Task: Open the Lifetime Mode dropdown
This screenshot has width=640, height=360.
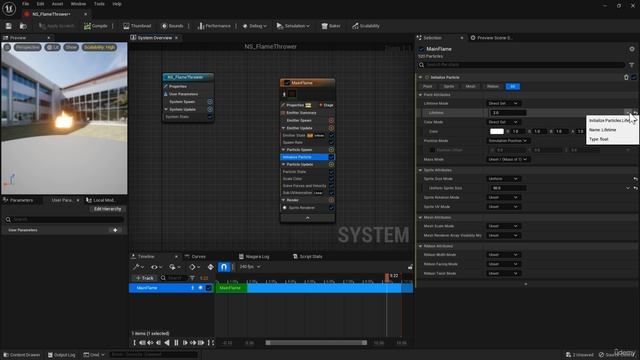Action: [503, 104]
